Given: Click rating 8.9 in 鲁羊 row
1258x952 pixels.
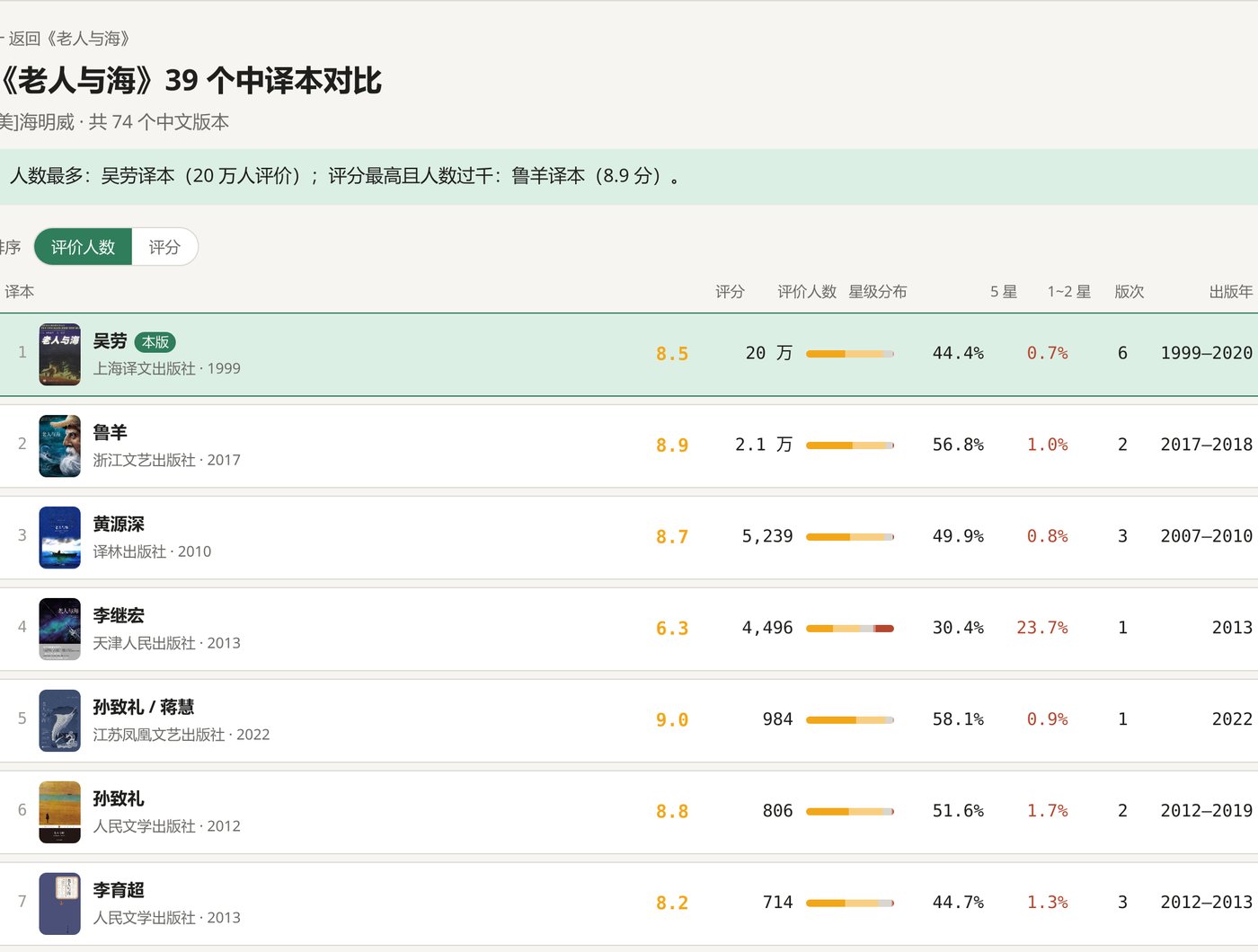Looking at the screenshot, I should [x=672, y=445].
